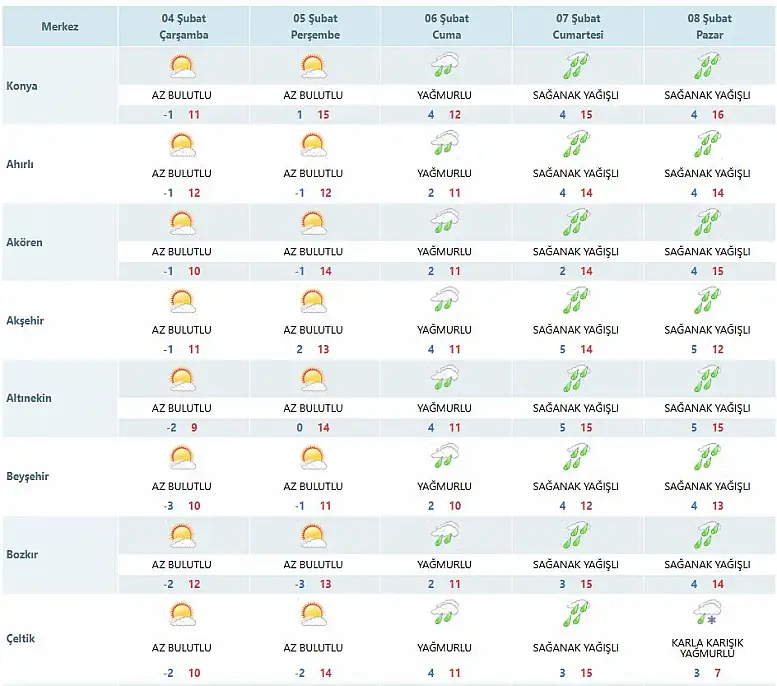This screenshot has height=686, width=777.
Task: Click Akören's sun icon for 05 Şubat
Action: pyautogui.click(x=313, y=223)
